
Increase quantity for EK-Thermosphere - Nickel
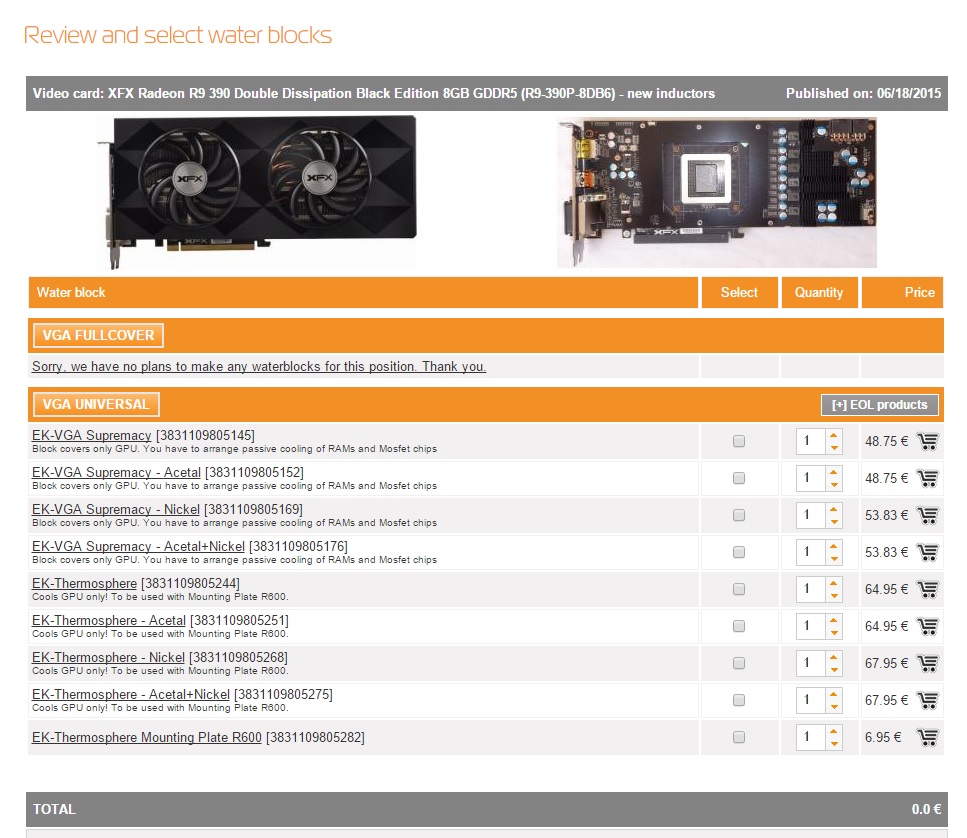click(x=834, y=657)
